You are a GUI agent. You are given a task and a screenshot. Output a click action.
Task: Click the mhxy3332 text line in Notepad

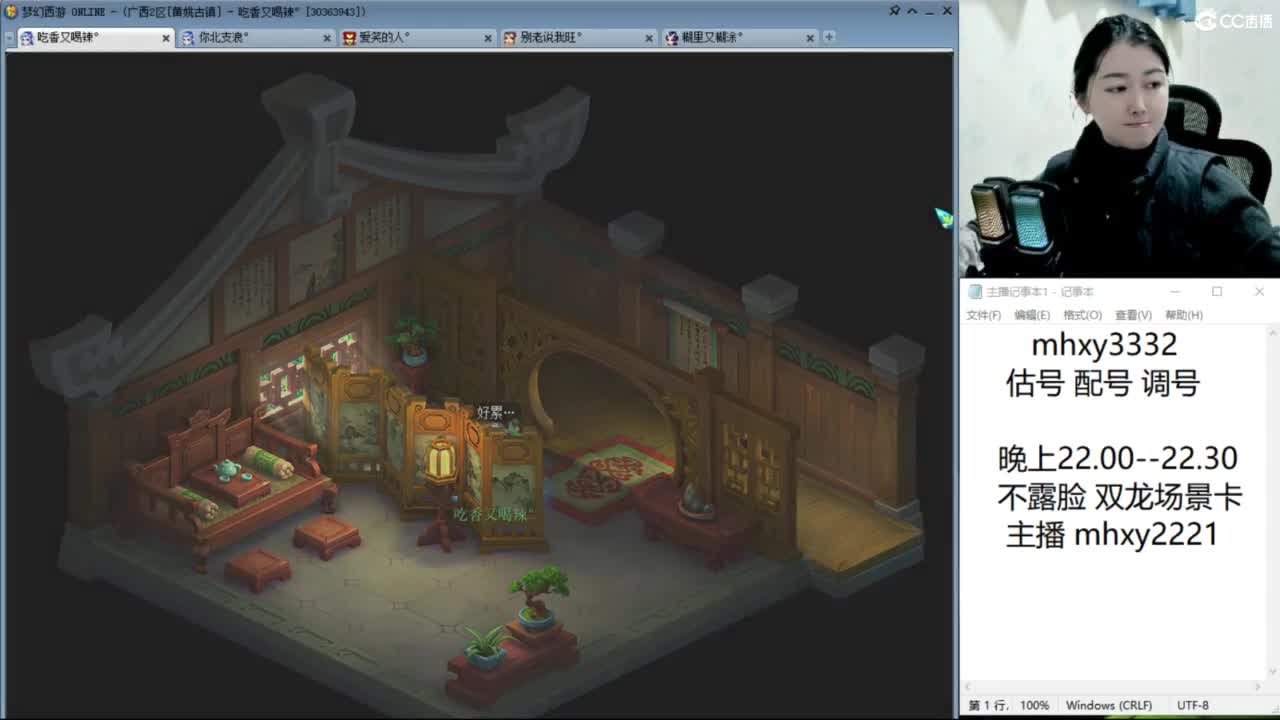tap(1104, 345)
